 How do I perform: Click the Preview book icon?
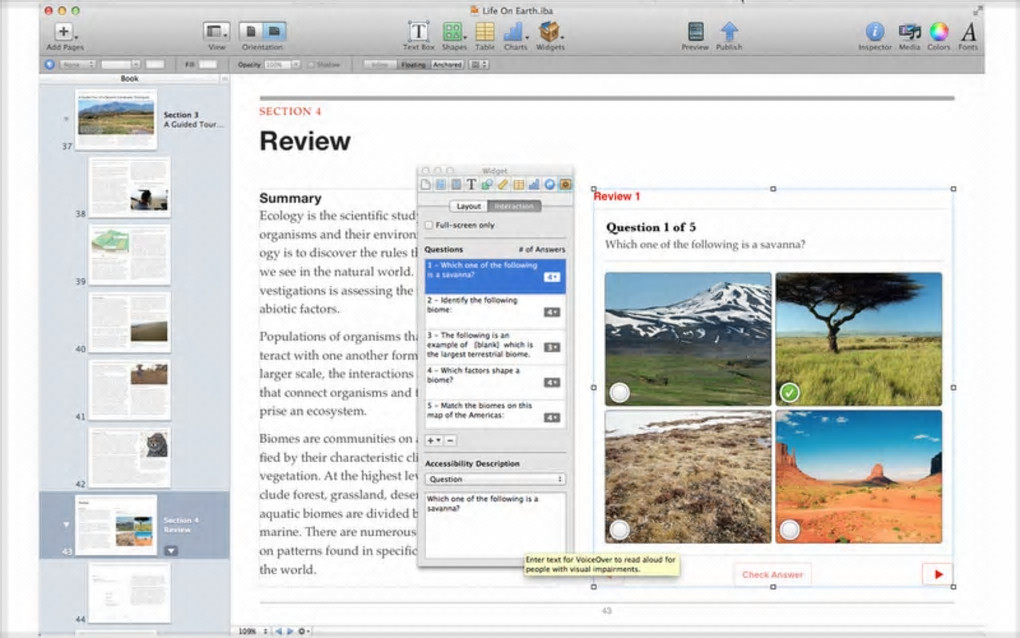click(x=695, y=32)
